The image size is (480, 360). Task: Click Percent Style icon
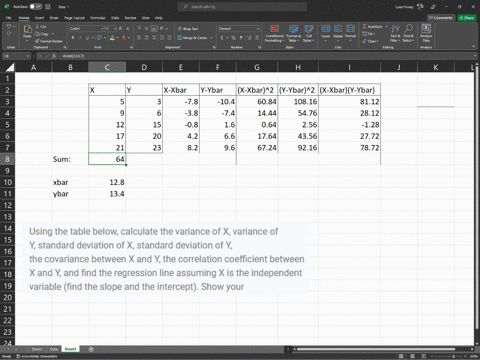click(x=233, y=38)
